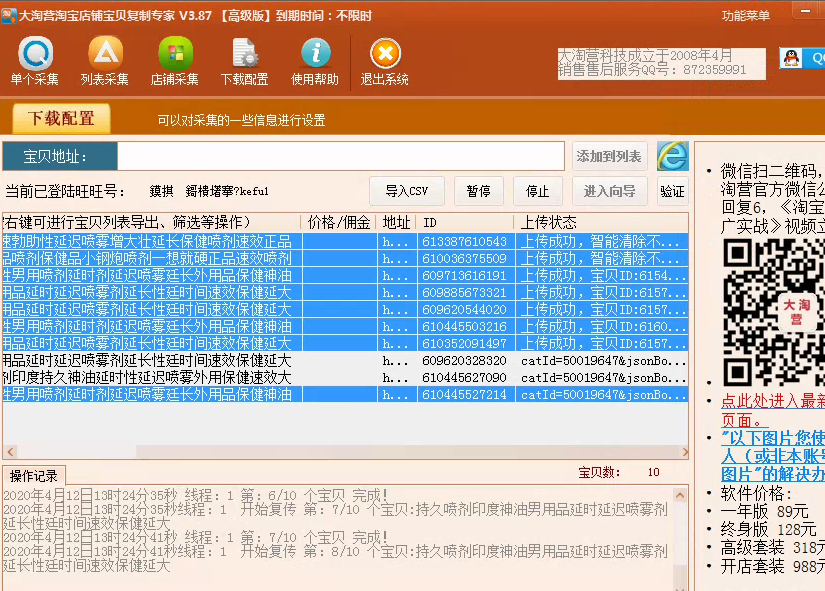825x591 pixels.
Task: Open the 下载配置 toolbar icon
Action: click(245, 61)
